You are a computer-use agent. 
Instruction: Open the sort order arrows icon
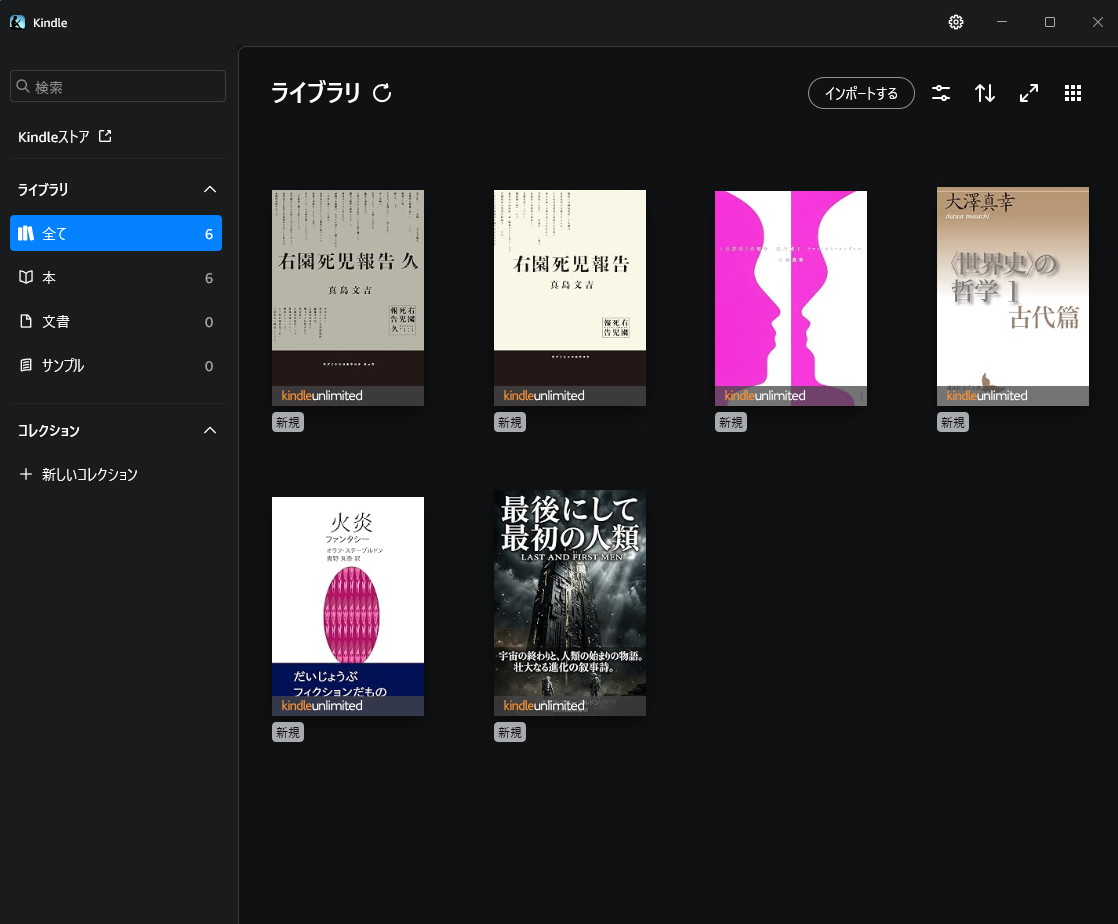[985, 93]
